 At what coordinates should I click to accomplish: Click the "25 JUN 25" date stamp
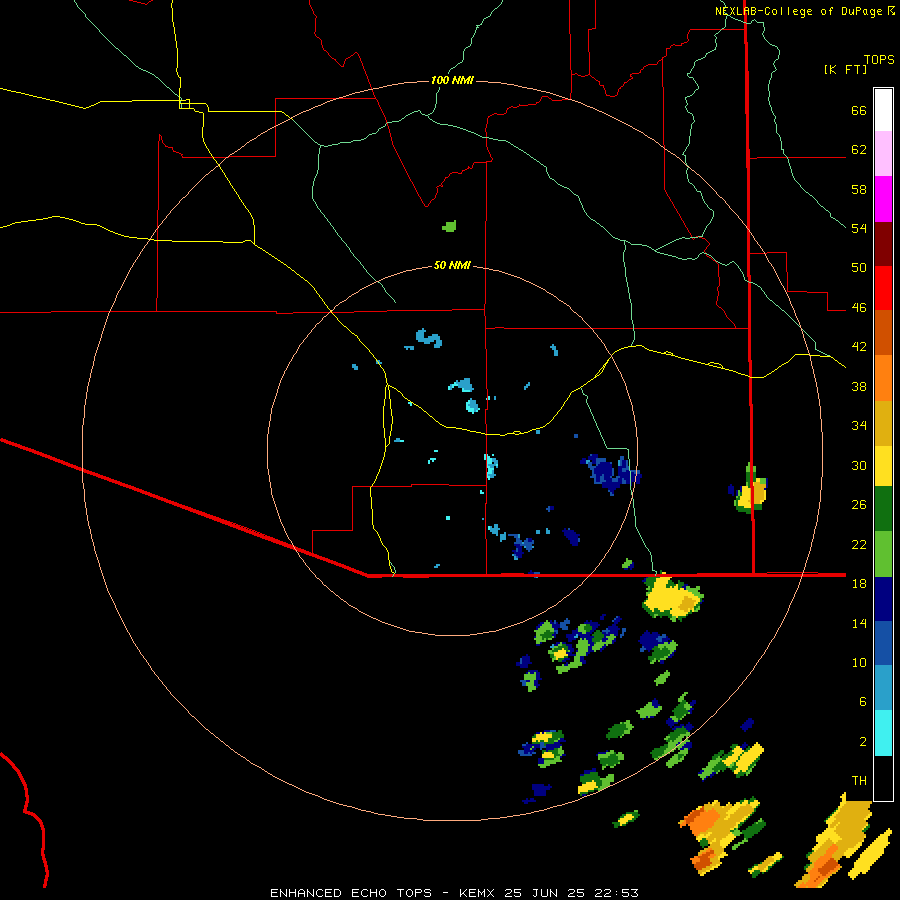[545, 893]
